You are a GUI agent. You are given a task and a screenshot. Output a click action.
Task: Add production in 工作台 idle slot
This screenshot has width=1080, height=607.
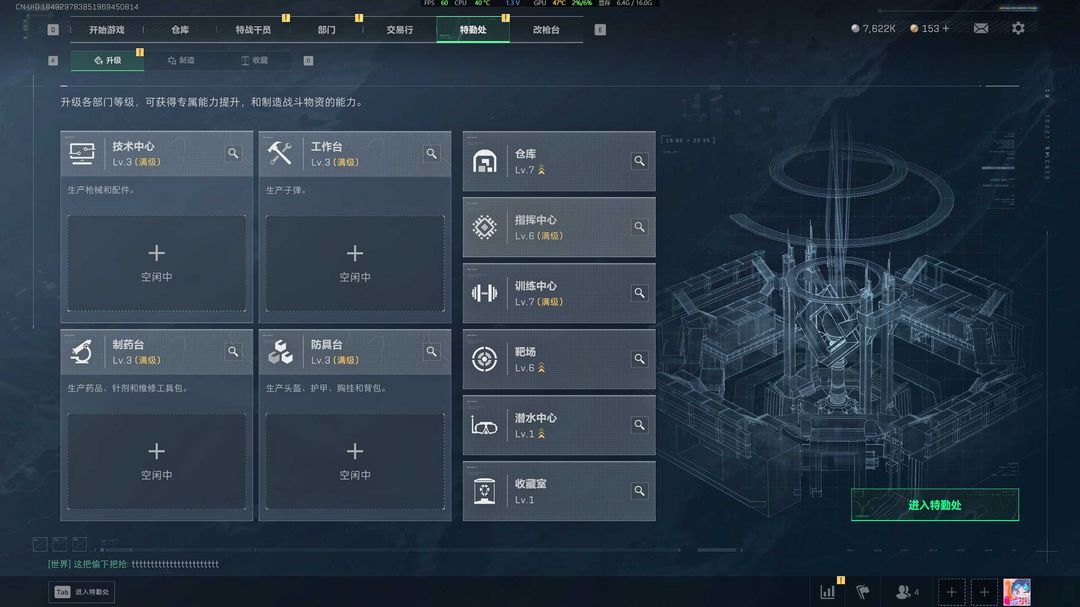355,263
